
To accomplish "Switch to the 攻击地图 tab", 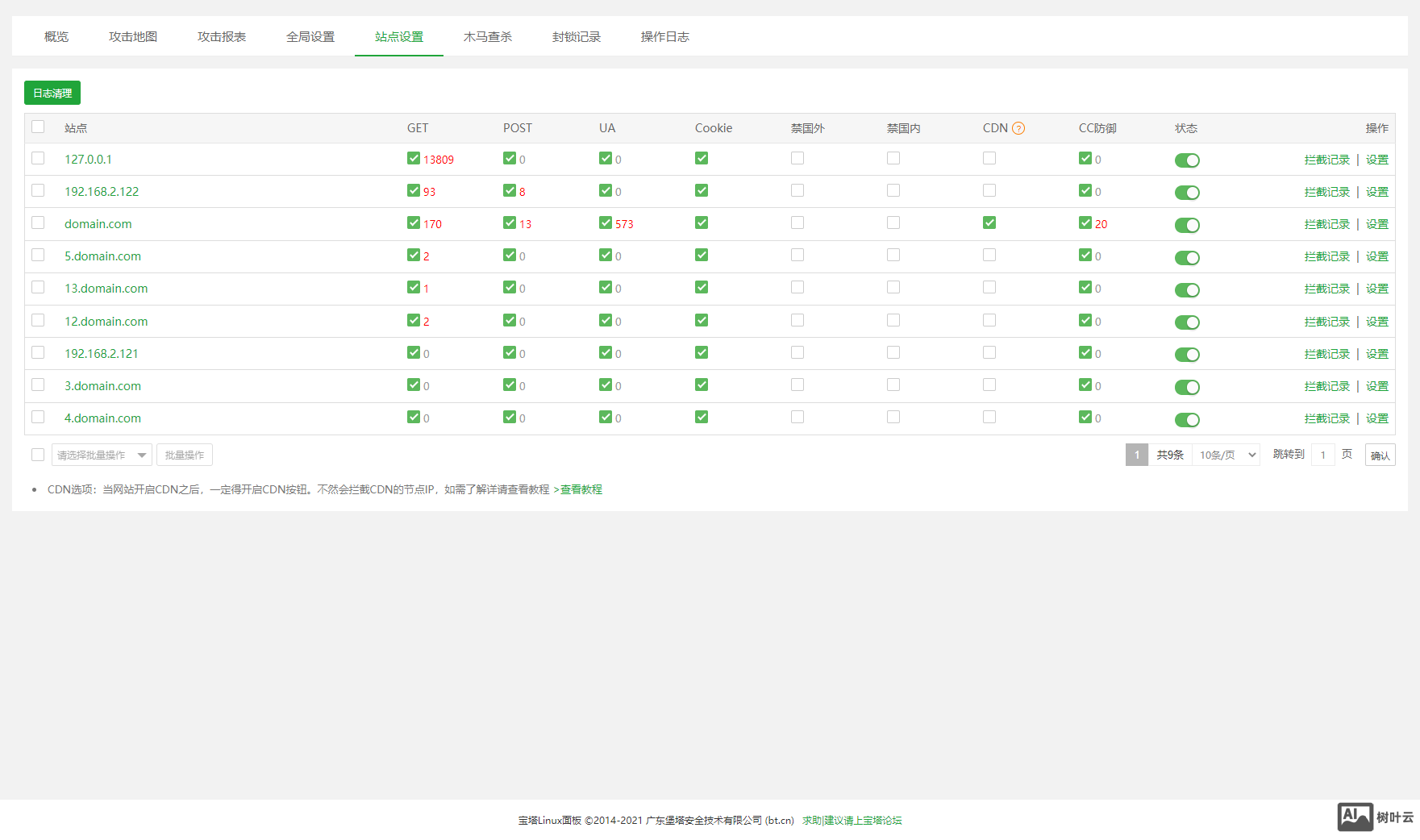I will pos(133,37).
